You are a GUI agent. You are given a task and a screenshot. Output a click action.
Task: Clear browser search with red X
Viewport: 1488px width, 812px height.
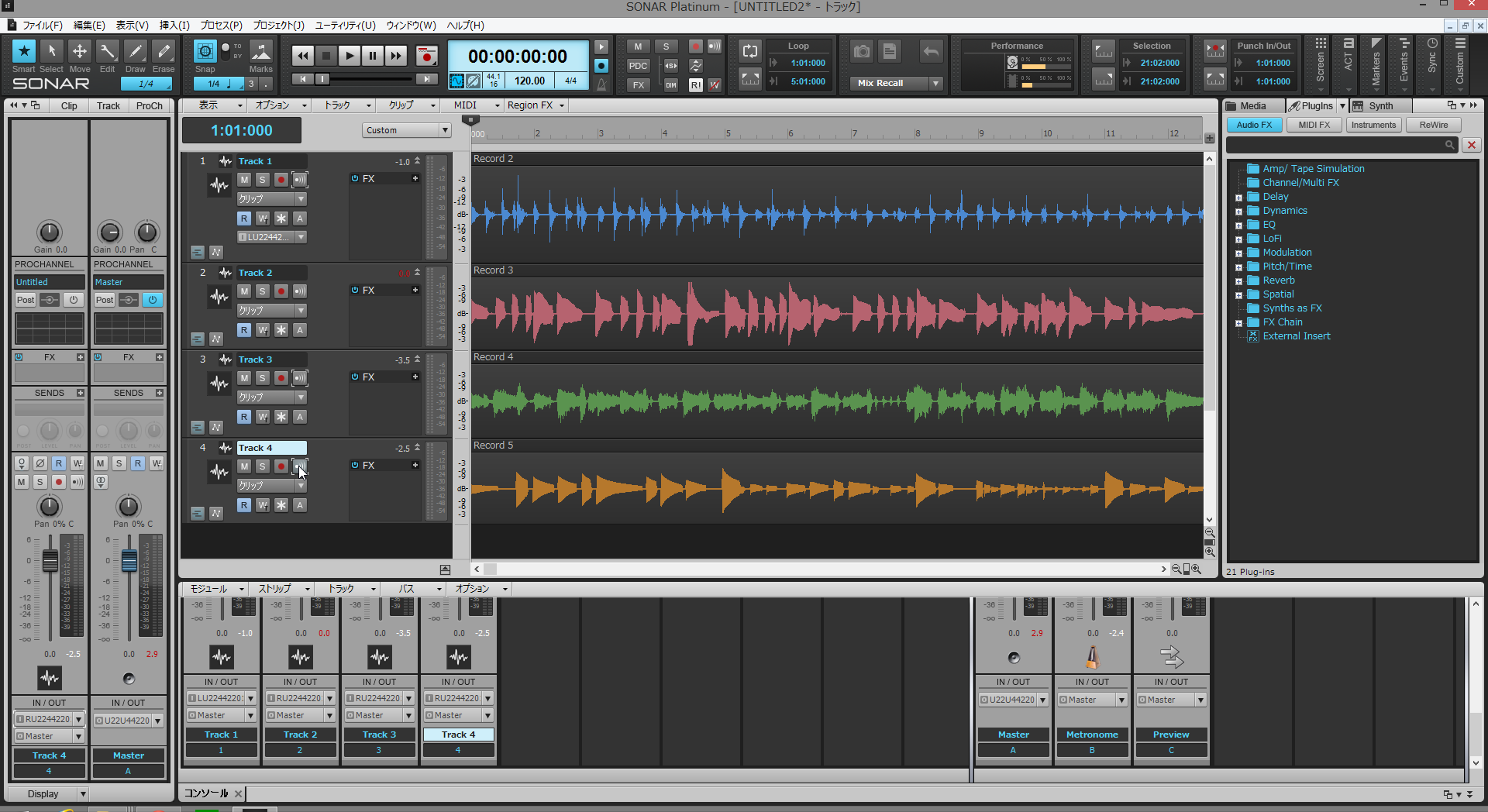coord(1472,145)
